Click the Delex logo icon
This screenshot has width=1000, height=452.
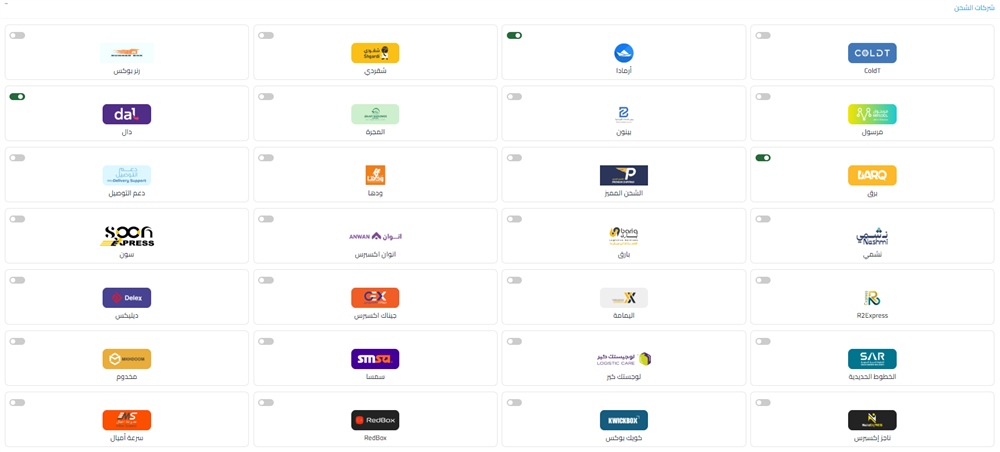point(127,297)
